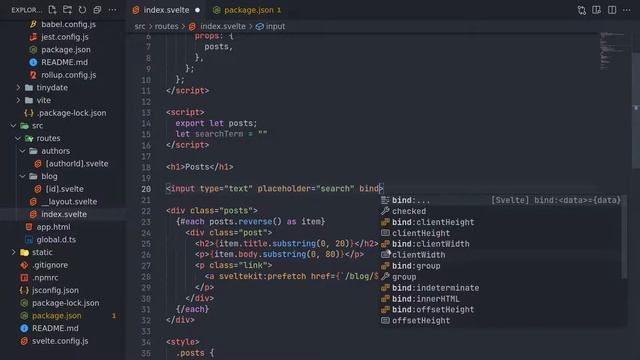Open global.d.ts file

(x=56, y=240)
